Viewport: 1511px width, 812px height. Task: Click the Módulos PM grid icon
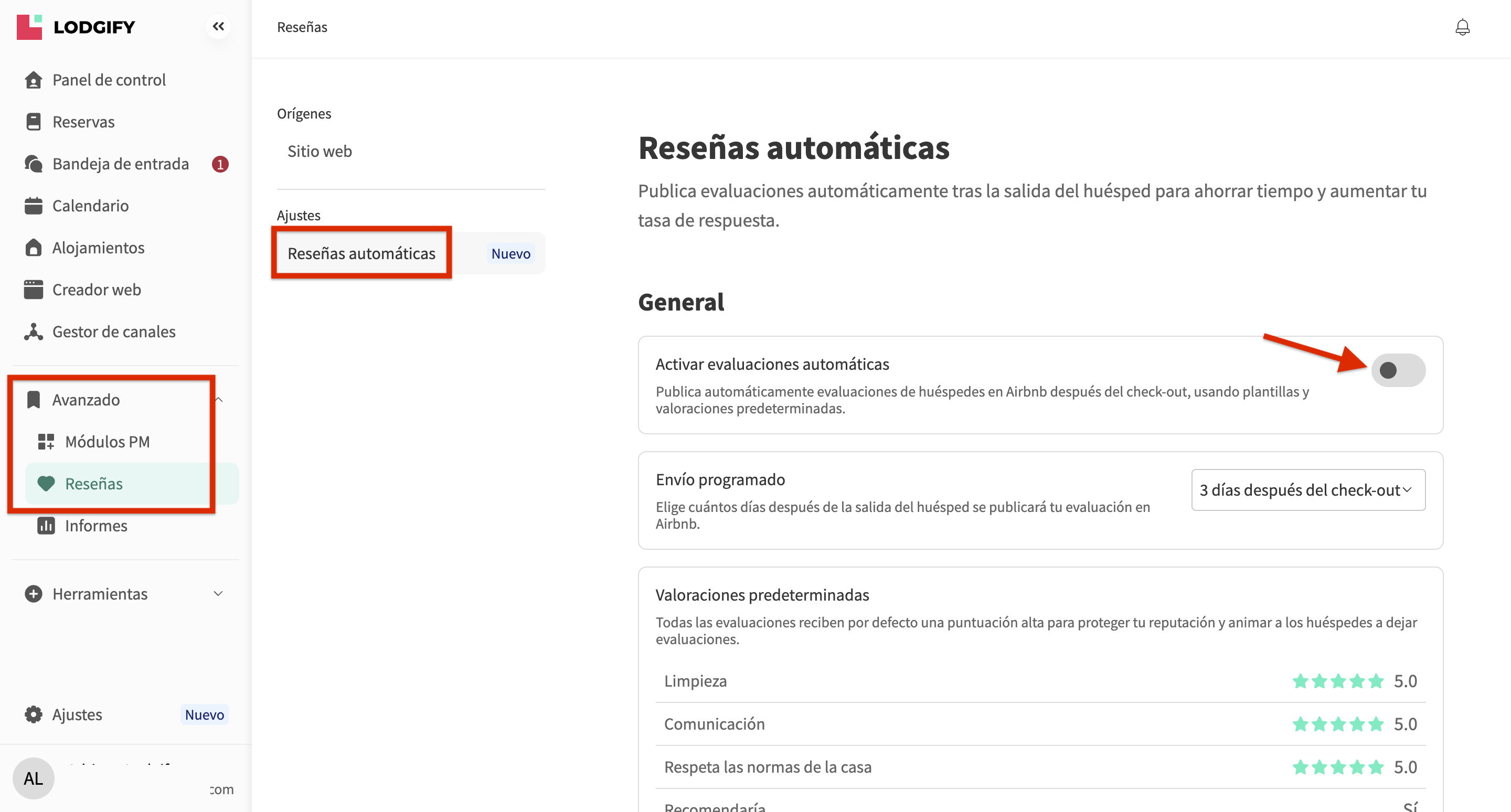click(x=46, y=442)
